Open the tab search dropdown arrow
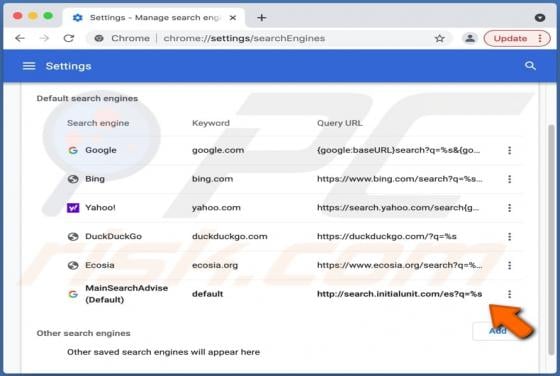Image resolution: width=560 pixels, height=376 pixels. [x=540, y=17]
